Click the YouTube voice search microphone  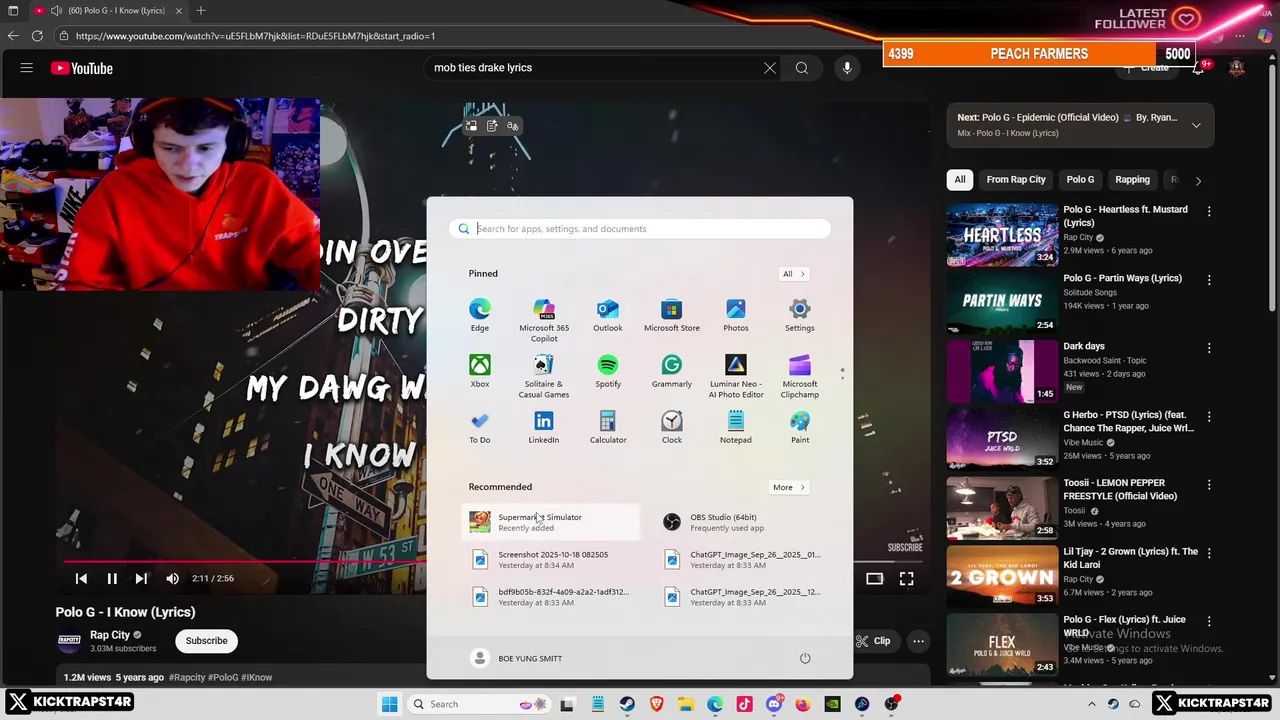[x=847, y=68]
